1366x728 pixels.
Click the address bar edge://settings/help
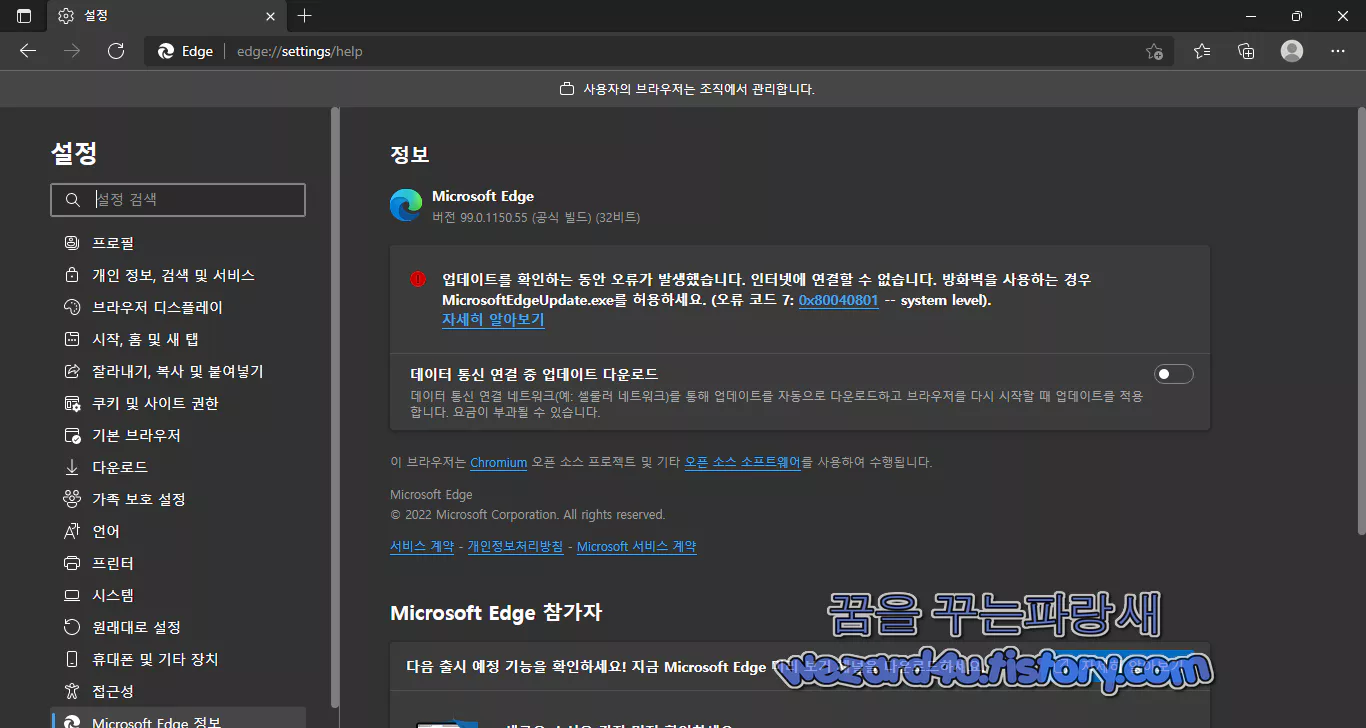658,51
